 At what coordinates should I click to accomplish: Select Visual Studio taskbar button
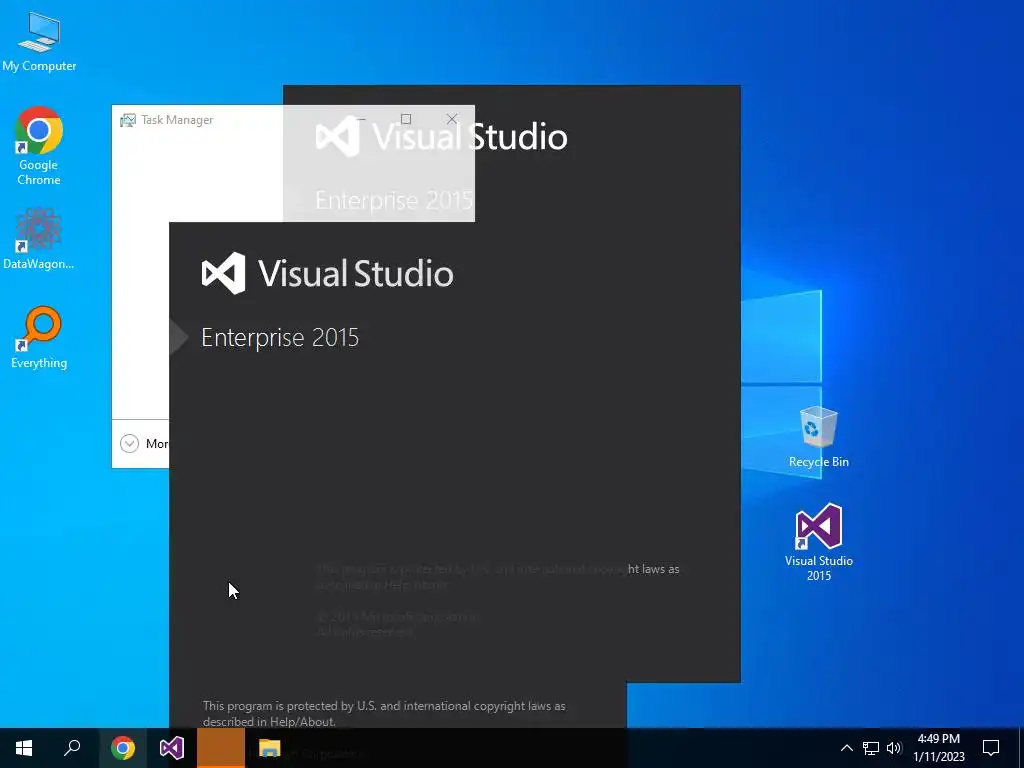[172, 748]
